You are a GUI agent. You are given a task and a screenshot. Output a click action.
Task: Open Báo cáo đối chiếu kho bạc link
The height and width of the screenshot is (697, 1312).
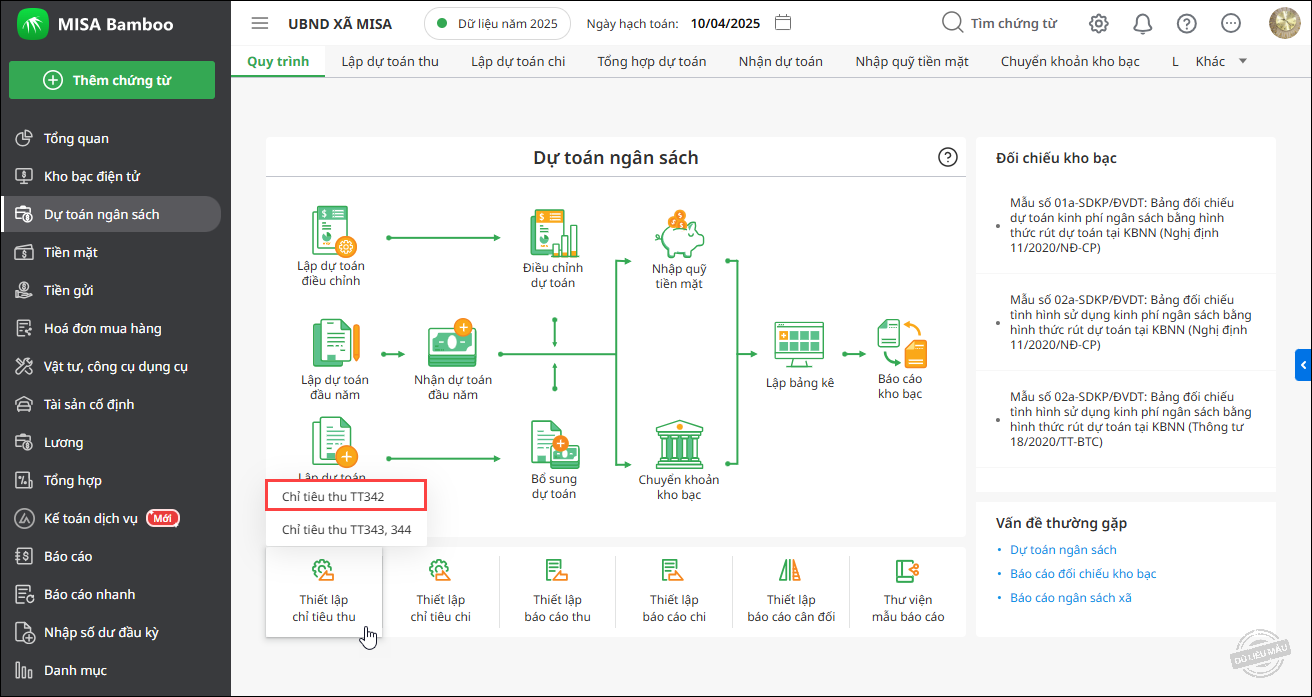[1083, 573]
